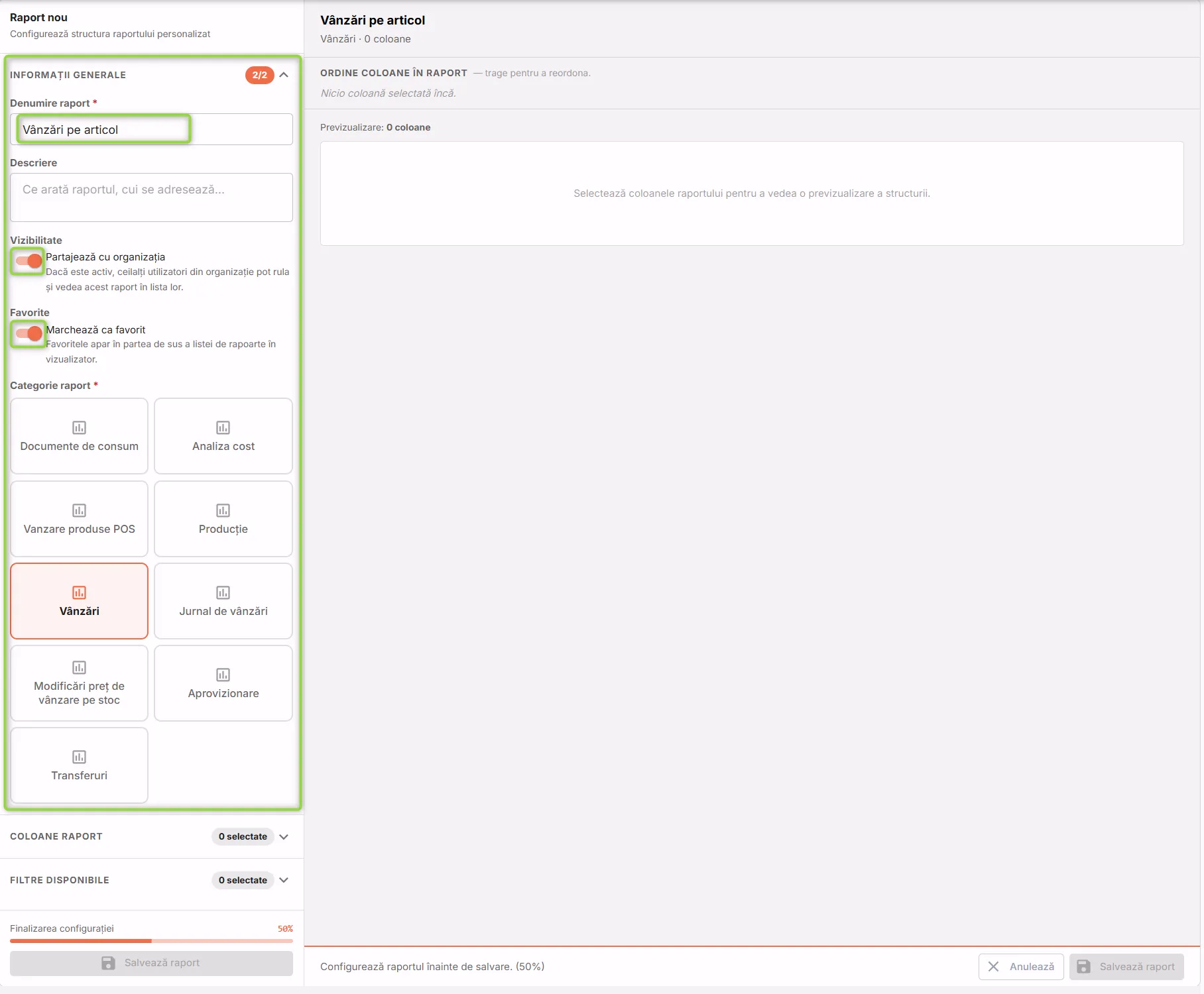Click the Analiza cost chart icon
The image size is (1204, 994).
pos(223,427)
